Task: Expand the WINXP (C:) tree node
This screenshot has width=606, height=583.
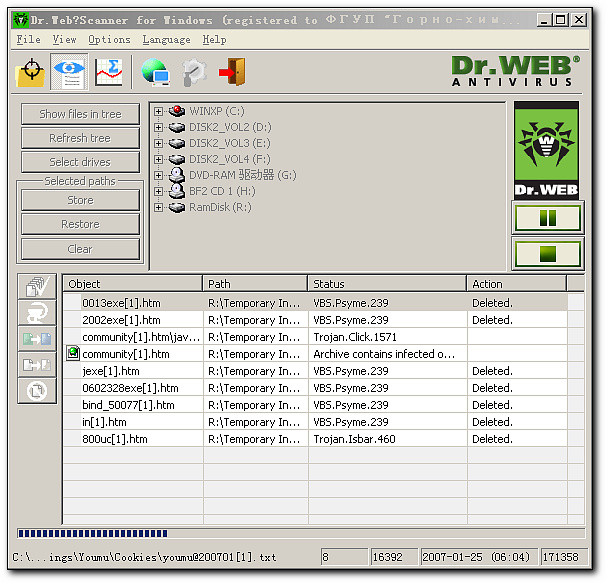Action: click(158, 111)
